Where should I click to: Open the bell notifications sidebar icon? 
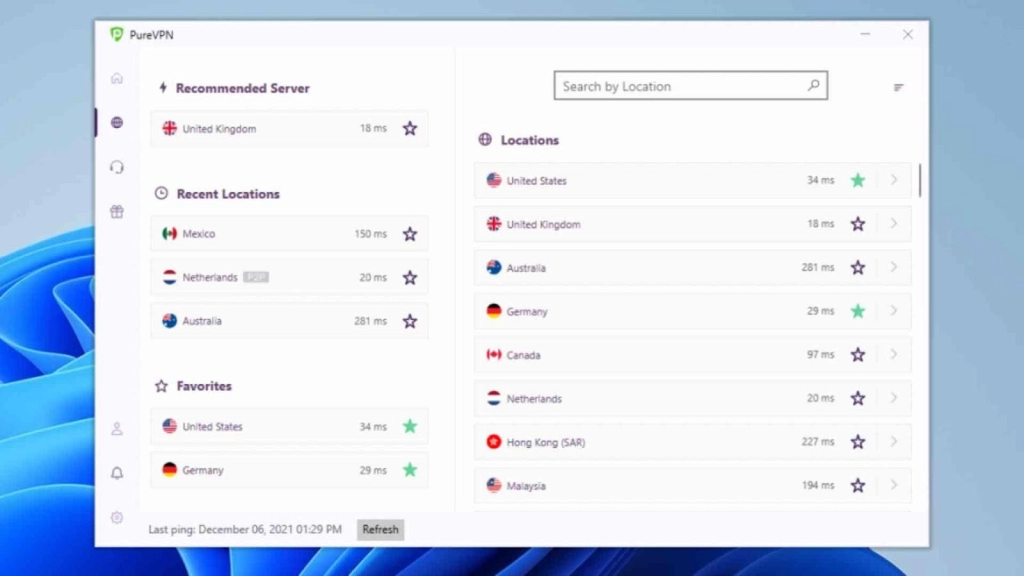pyautogui.click(x=117, y=473)
